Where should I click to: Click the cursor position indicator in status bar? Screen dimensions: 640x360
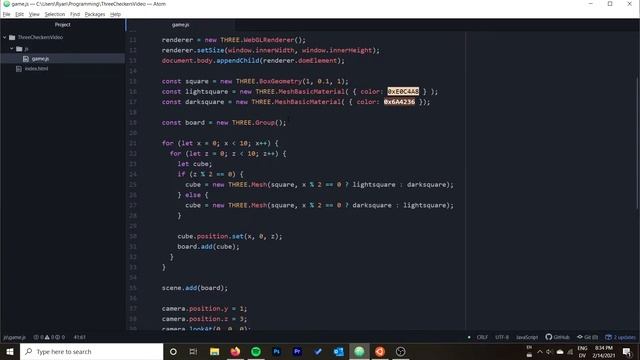[x=80, y=337]
